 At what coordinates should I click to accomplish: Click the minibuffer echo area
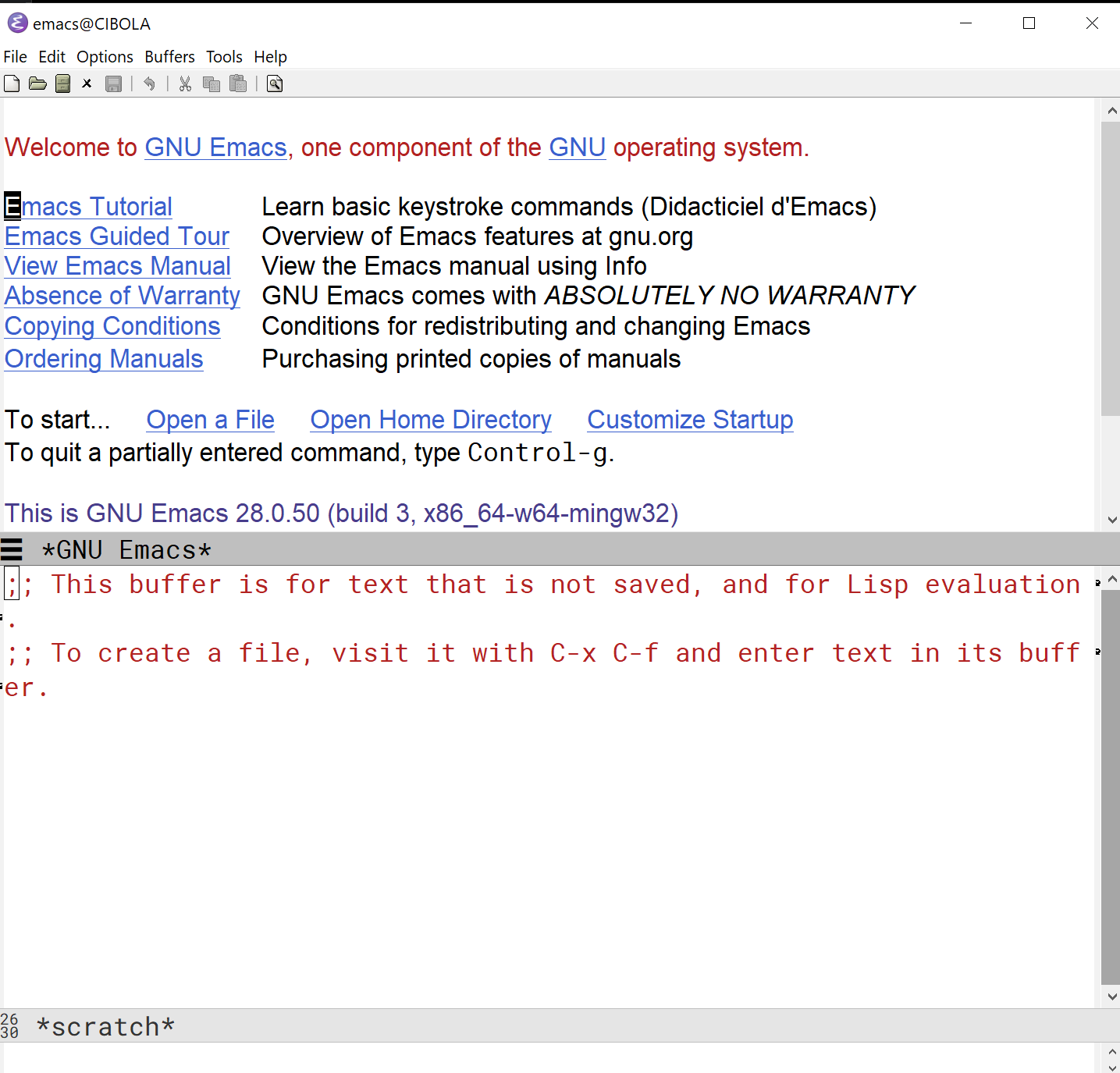pos(550,1058)
